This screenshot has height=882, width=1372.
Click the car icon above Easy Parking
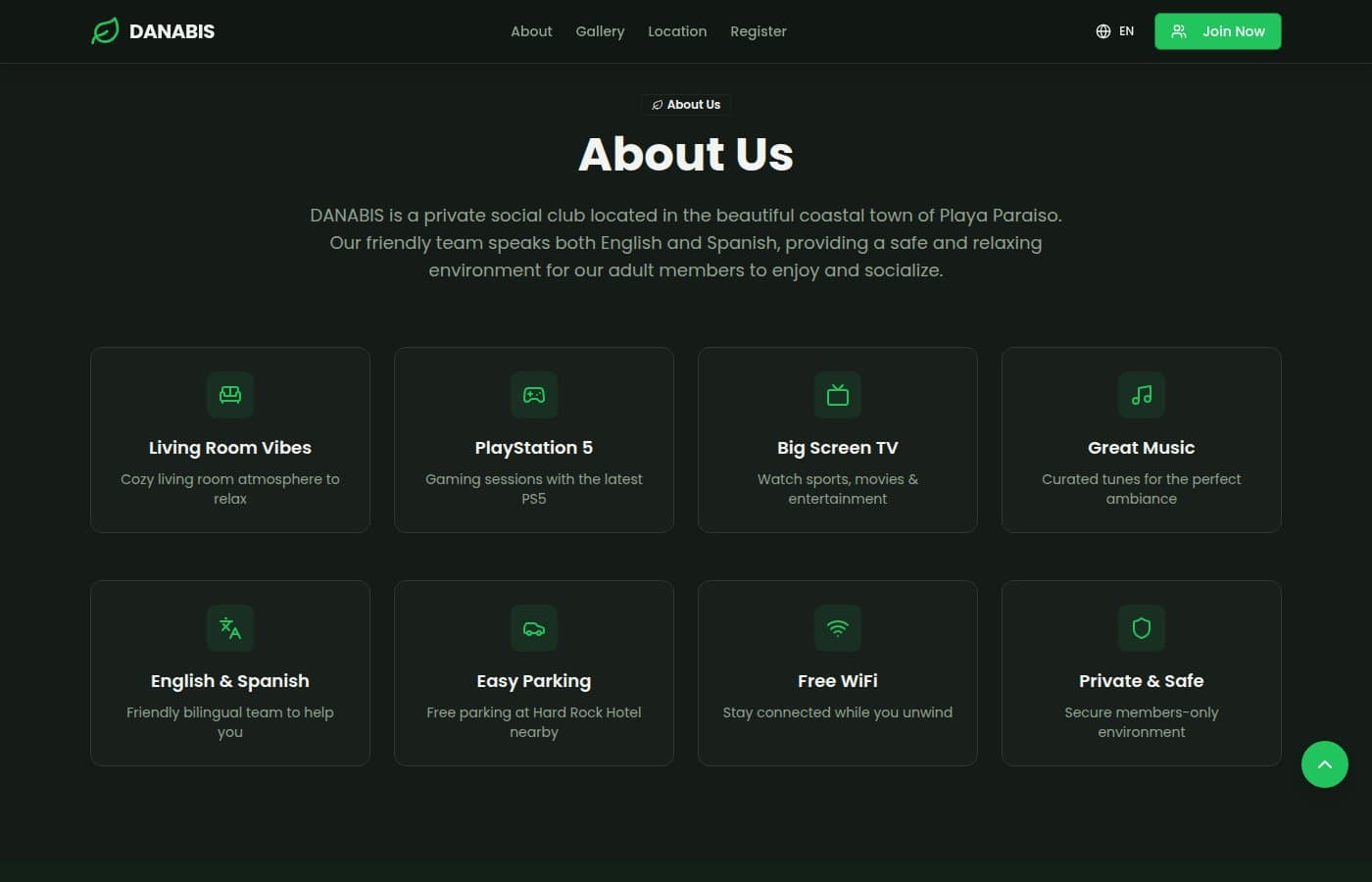tap(533, 628)
